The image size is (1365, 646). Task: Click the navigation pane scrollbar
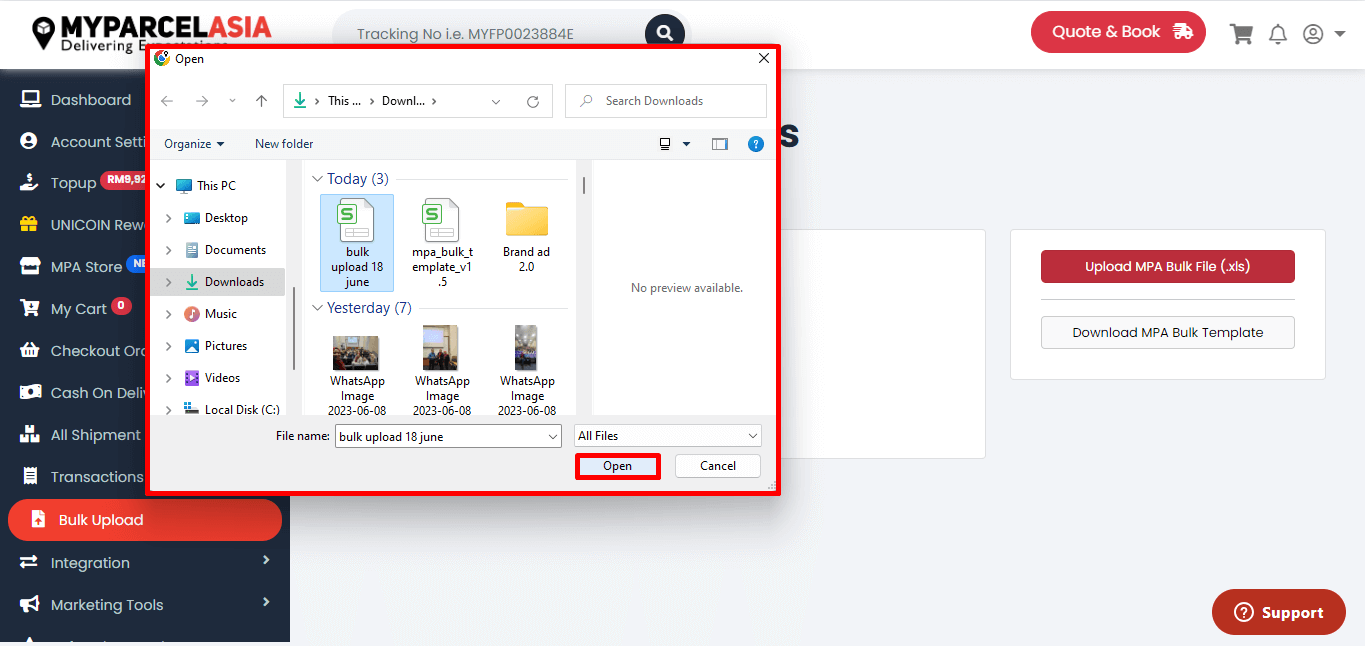(x=294, y=330)
